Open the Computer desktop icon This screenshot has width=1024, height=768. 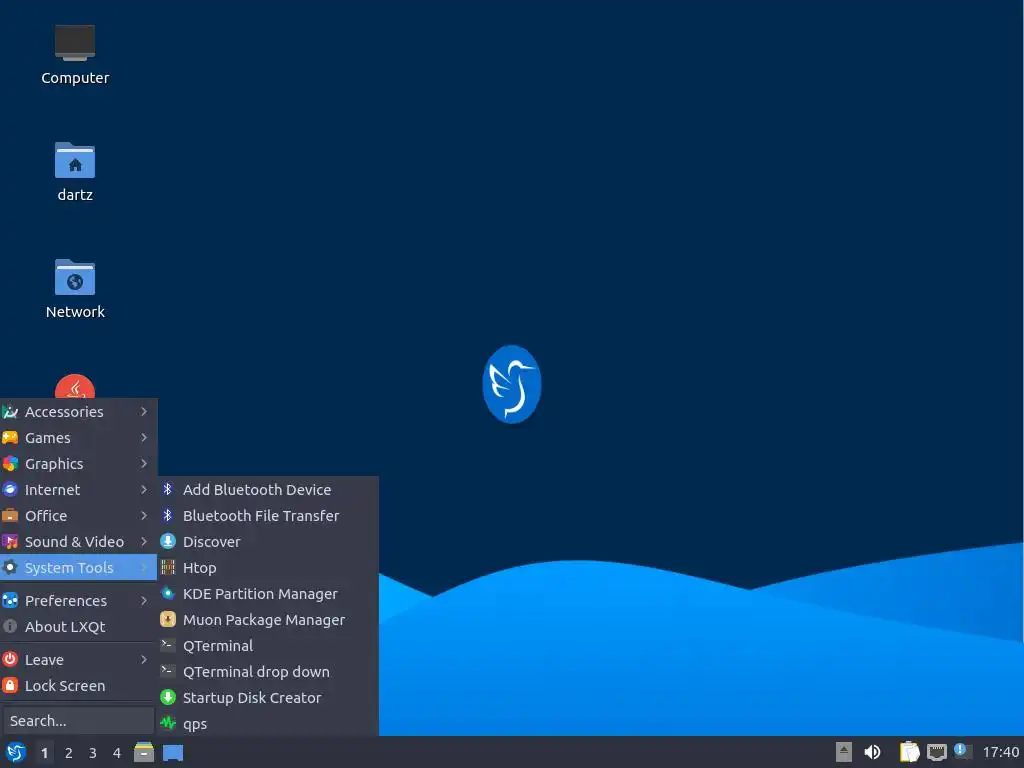[x=74, y=55]
